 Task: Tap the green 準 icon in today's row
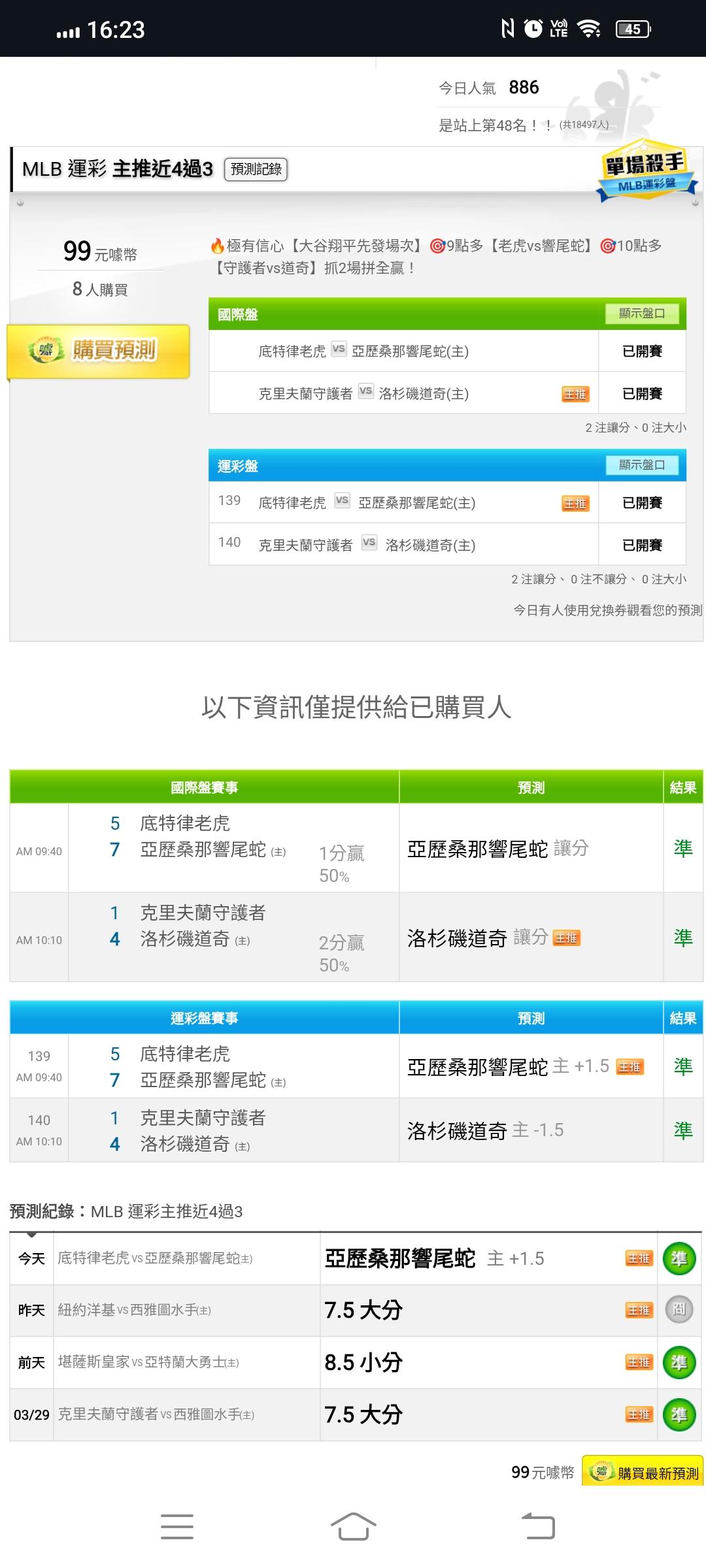tap(679, 1258)
